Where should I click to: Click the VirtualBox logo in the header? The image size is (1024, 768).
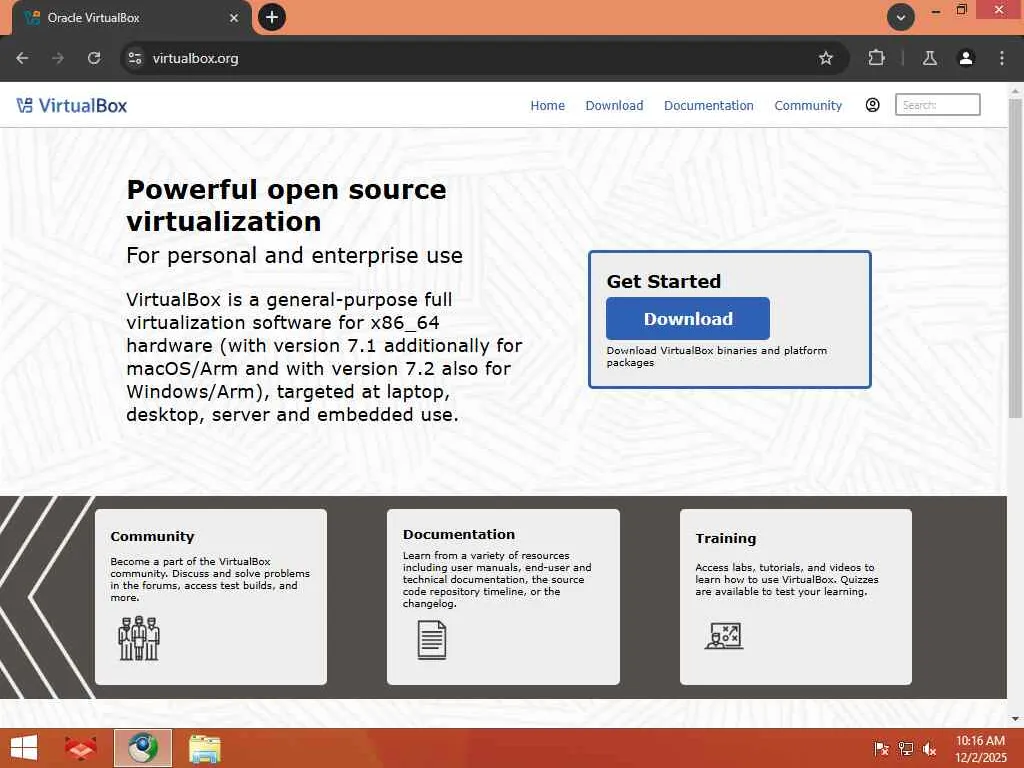(x=72, y=105)
